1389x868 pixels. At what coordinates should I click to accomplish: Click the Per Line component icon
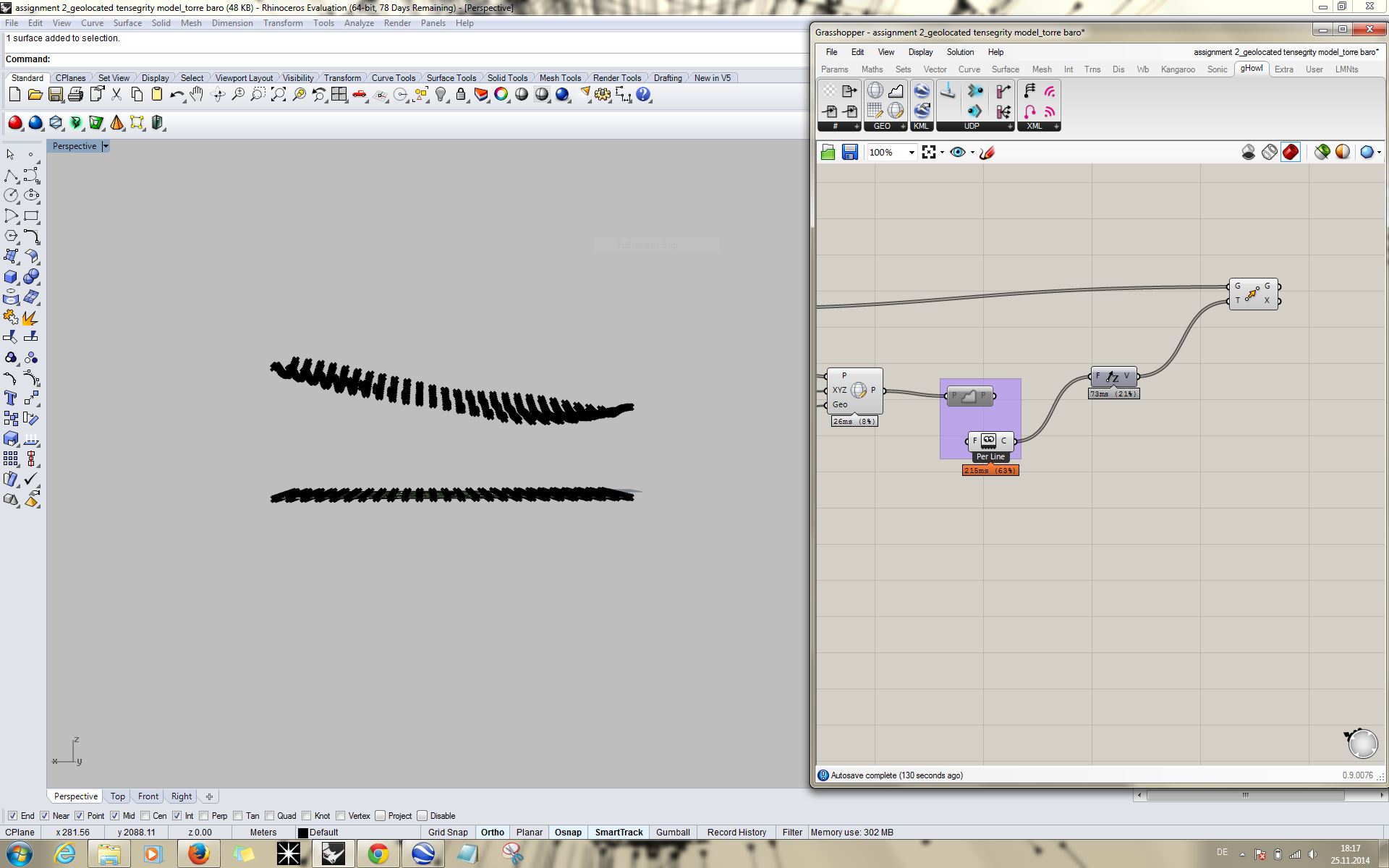989,441
